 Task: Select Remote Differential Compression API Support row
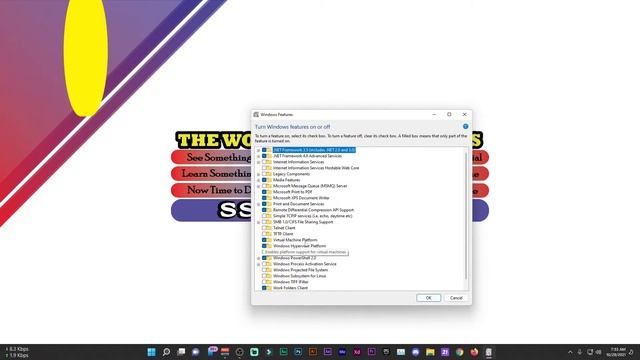[x=313, y=210]
